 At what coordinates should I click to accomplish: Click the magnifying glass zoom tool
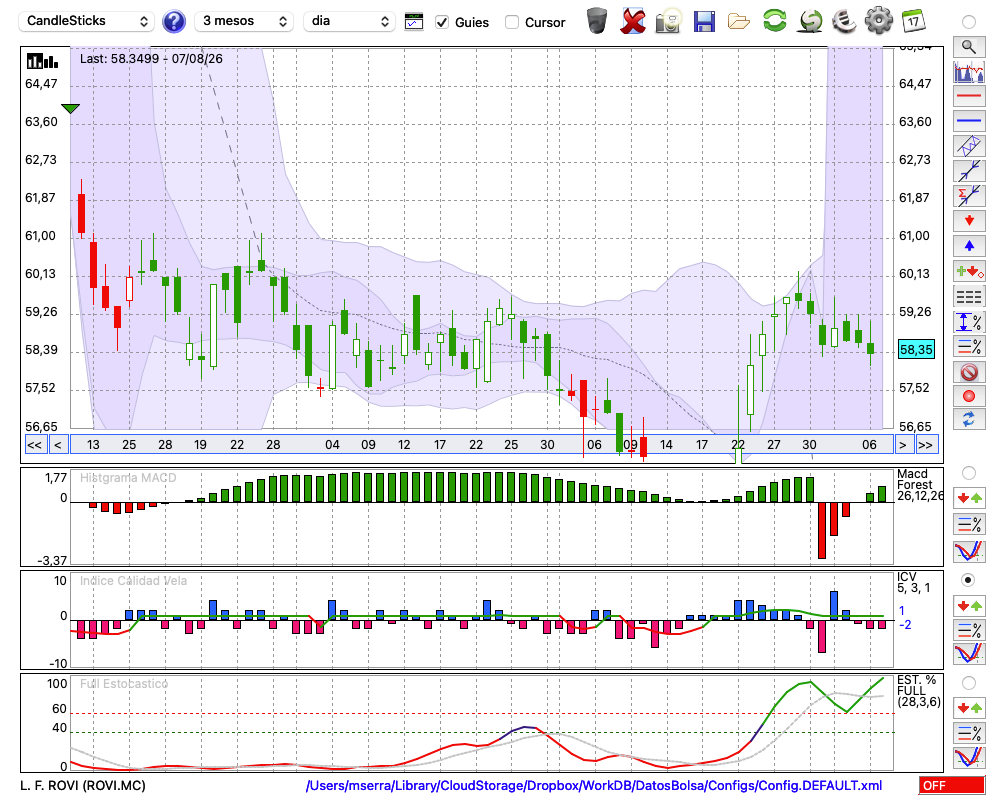(969, 47)
